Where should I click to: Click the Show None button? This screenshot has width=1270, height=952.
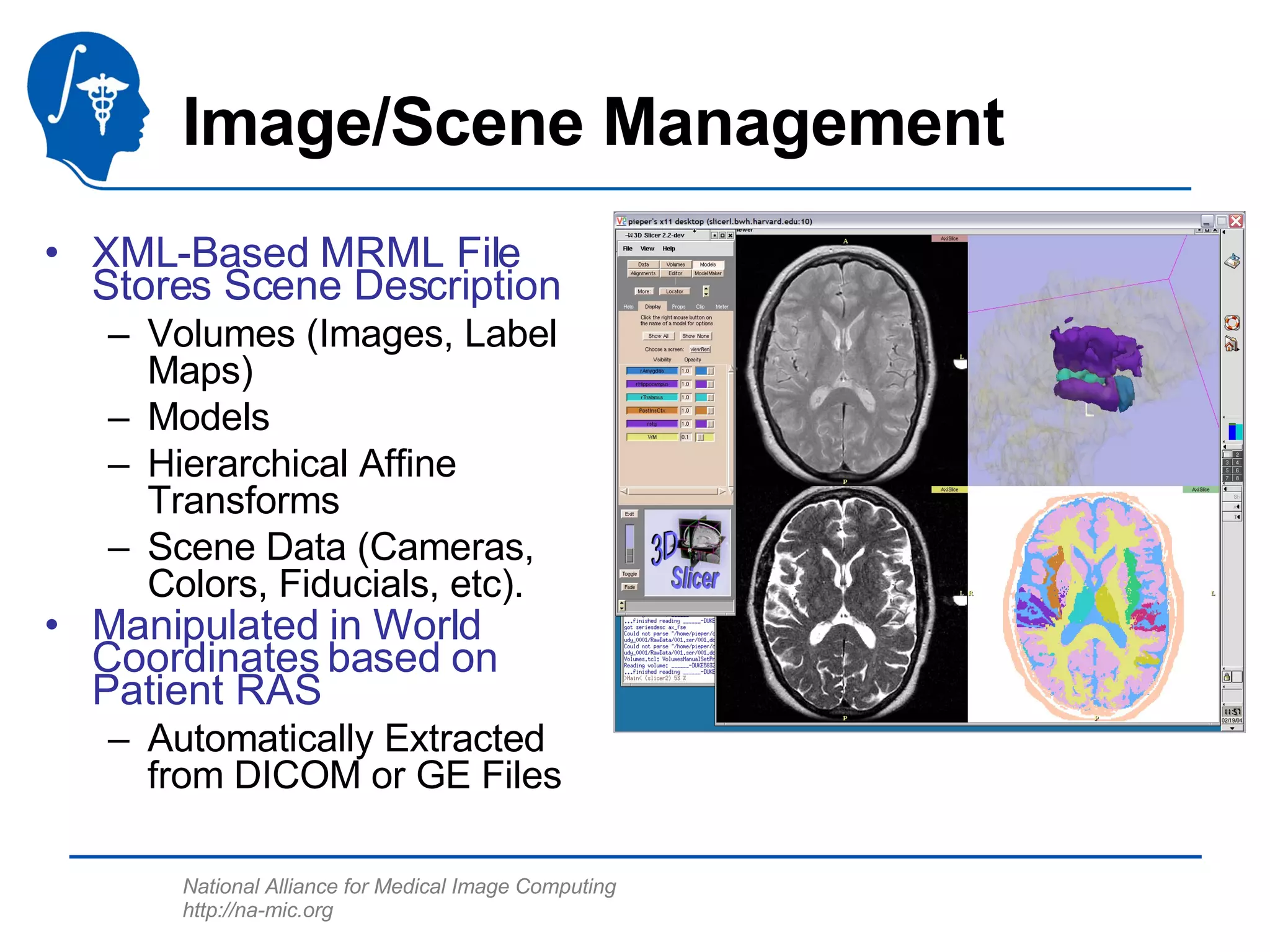(695, 336)
